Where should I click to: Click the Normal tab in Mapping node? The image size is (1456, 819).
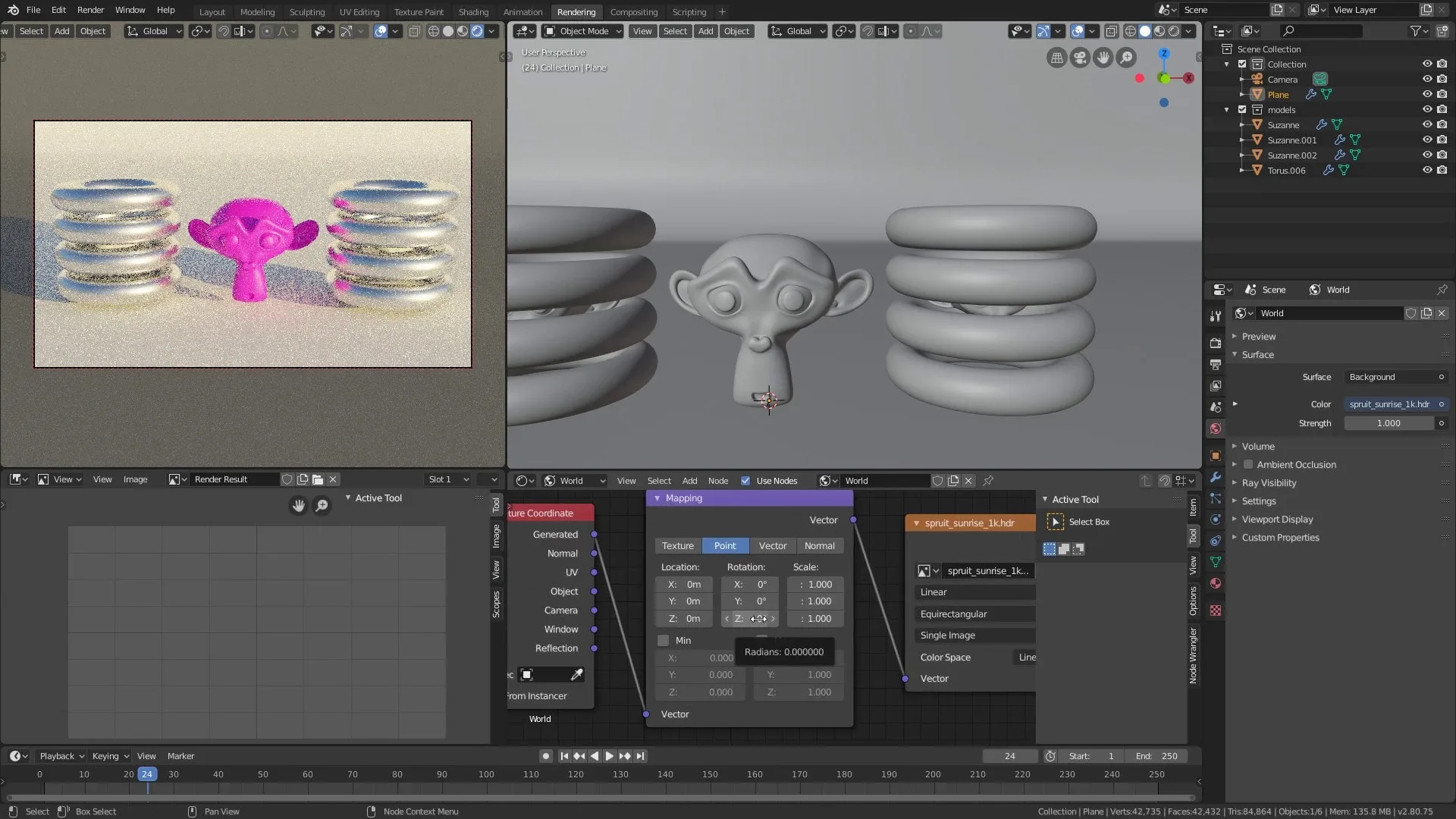click(819, 545)
